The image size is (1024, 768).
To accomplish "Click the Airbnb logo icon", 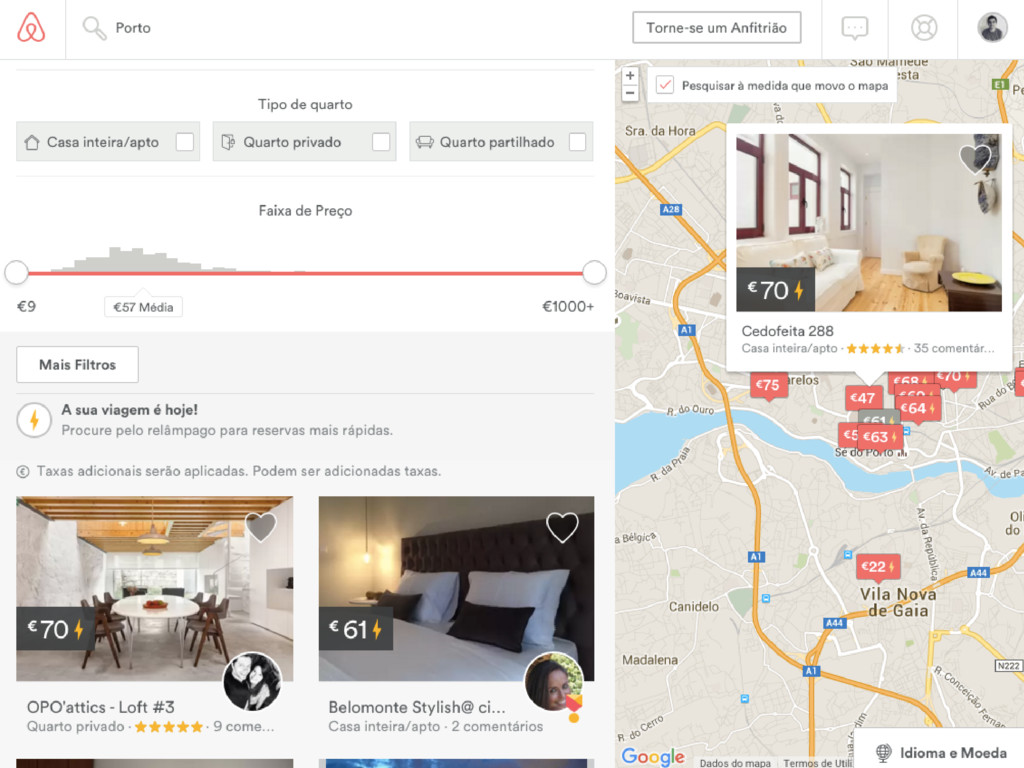I will click(x=31, y=28).
